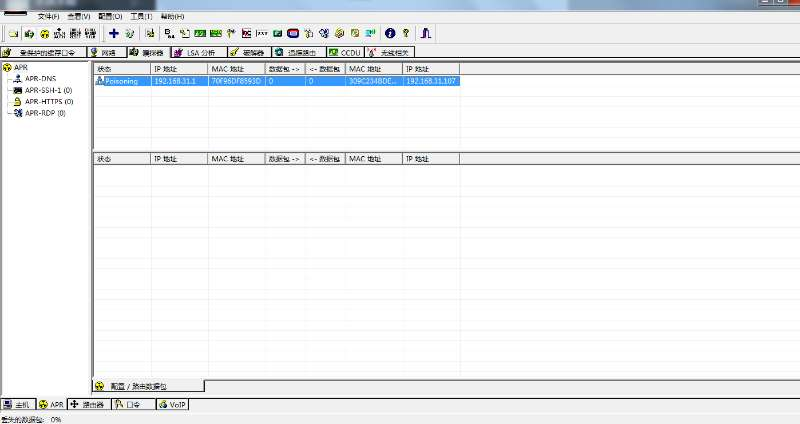The height and width of the screenshot is (424, 800).
Task: Click the 309C2348DE... MAC address cell
Action: tap(374, 81)
